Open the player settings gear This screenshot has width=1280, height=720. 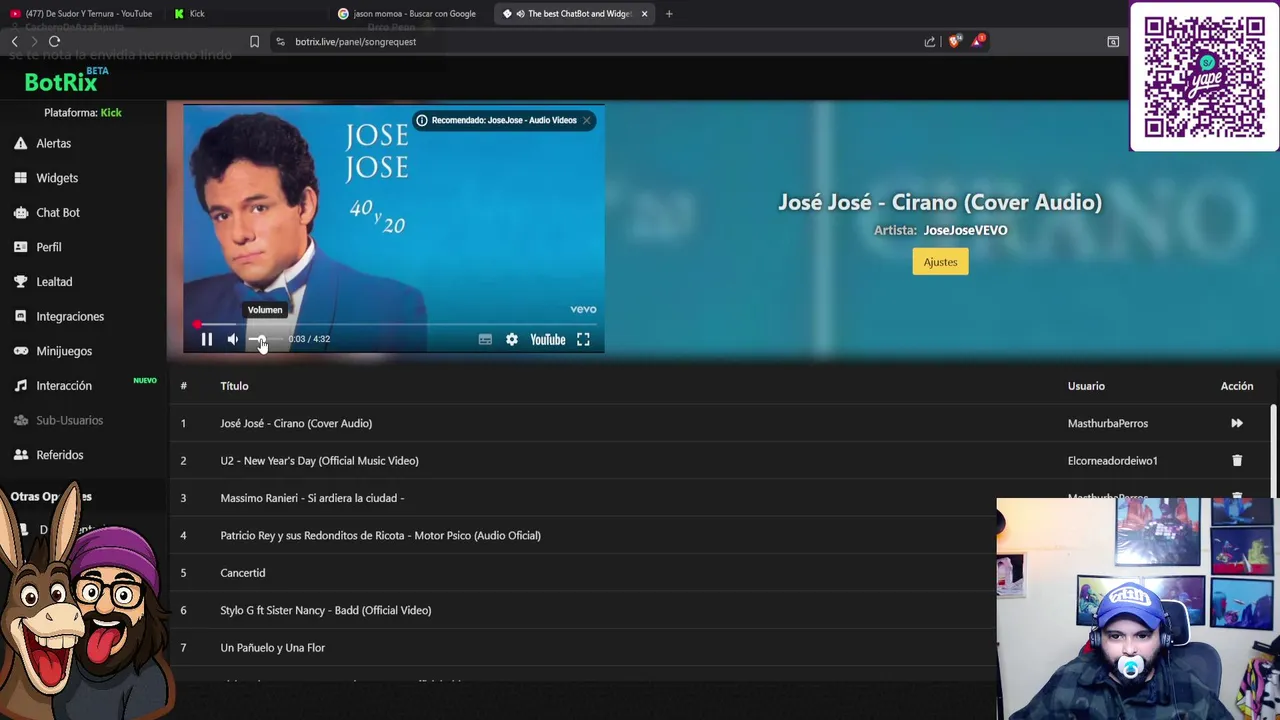click(x=512, y=340)
